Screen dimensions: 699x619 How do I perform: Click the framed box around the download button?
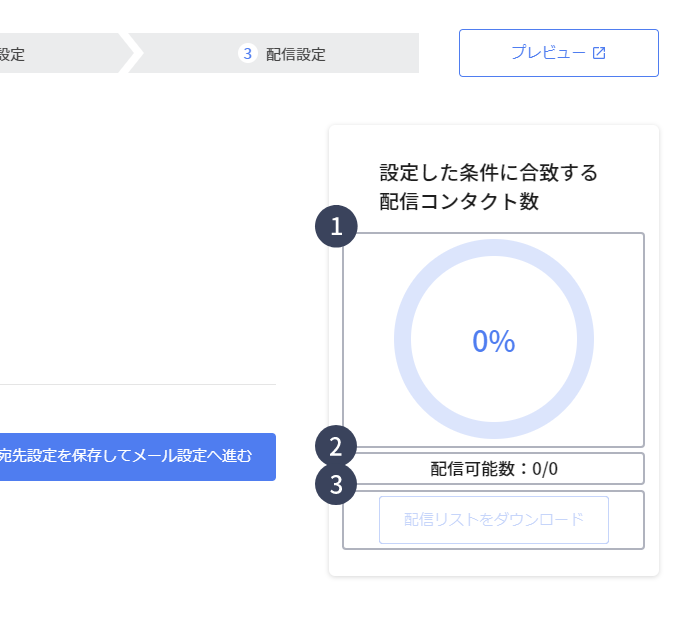point(493,520)
